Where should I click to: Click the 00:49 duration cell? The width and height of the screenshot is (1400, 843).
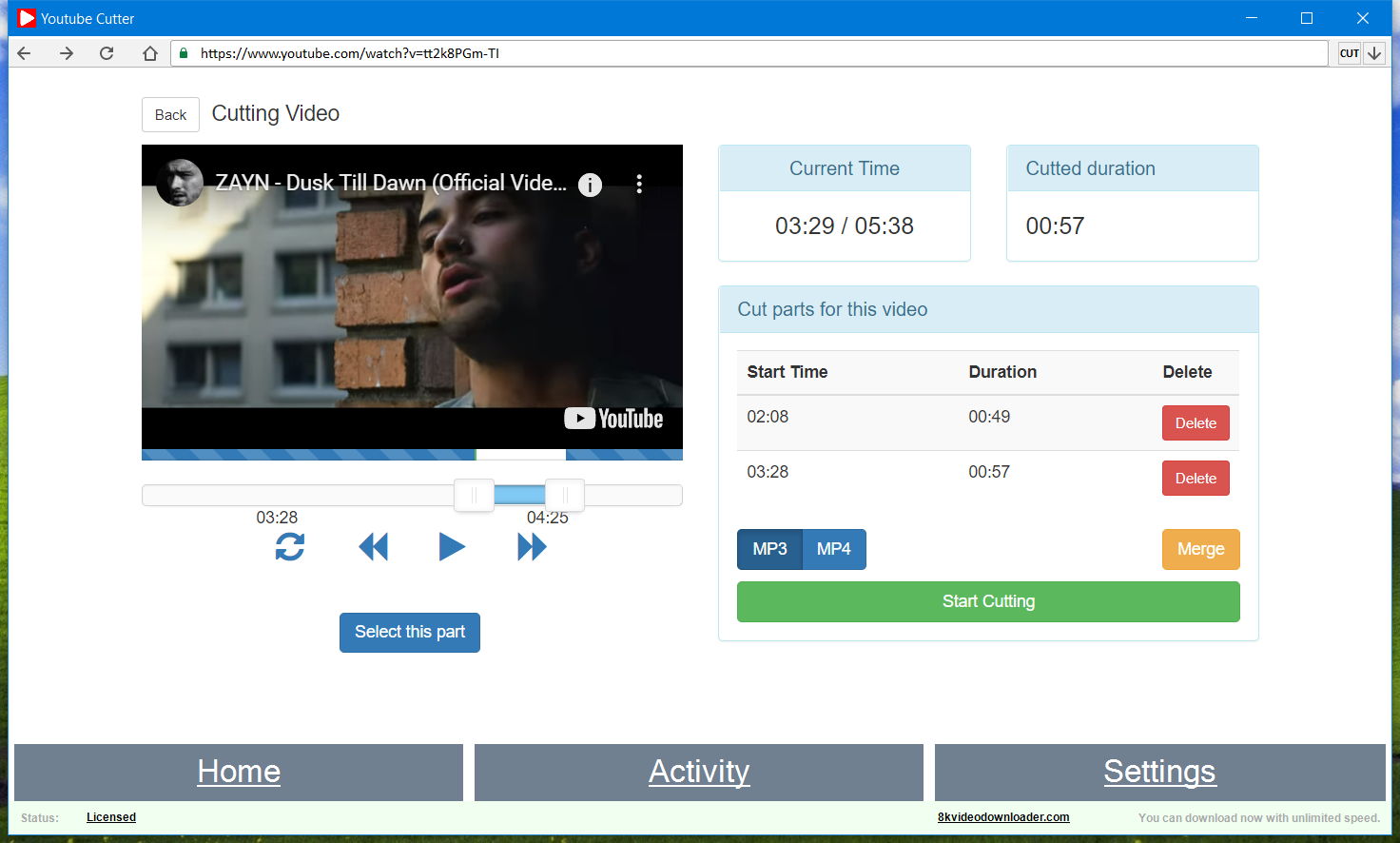989,417
